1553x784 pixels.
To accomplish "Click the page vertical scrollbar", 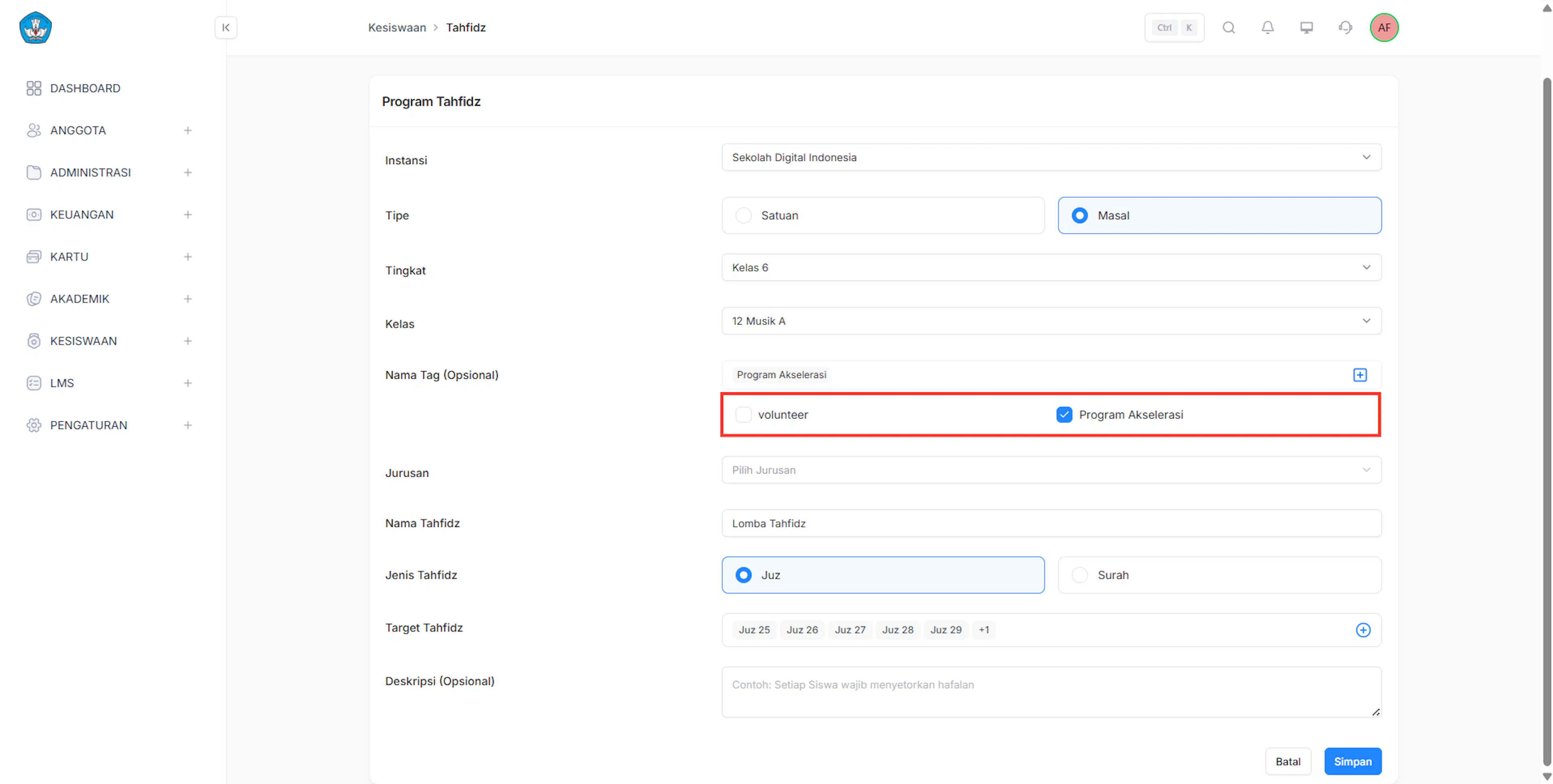I will coord(1547,422).
